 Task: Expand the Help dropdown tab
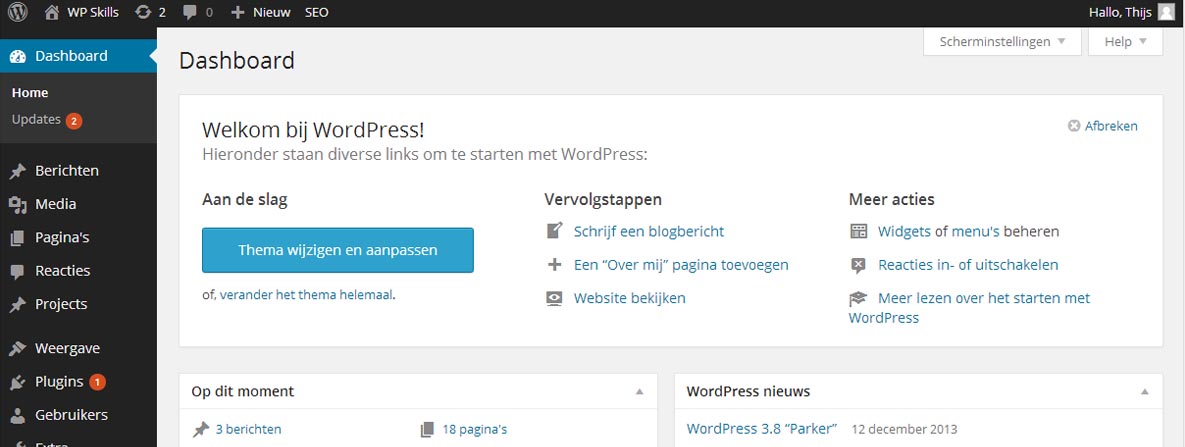1125,42
